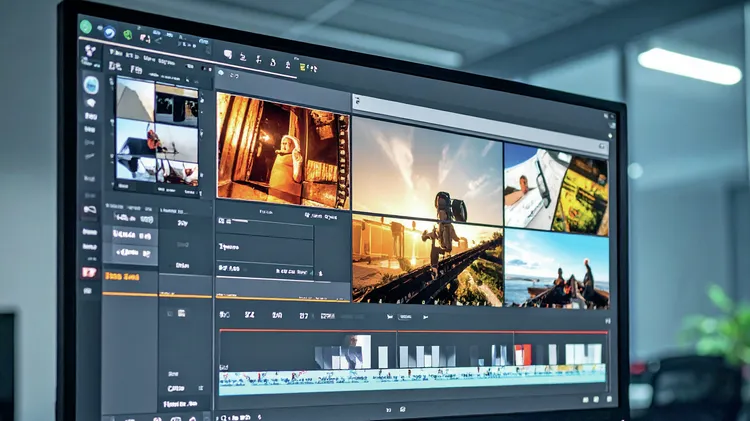This screenshot has height=421, width=750.
Task: Click the green circle icon in the title bar
Action: [x=86, y=27]
